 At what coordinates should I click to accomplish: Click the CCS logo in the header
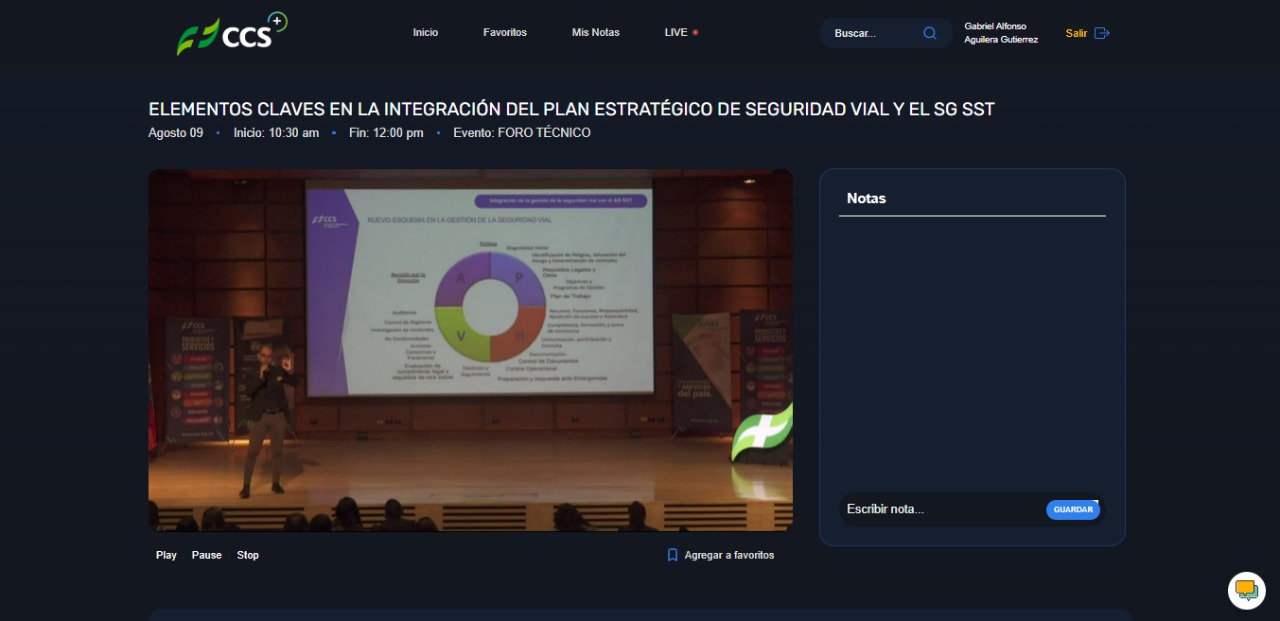point(231,34)
